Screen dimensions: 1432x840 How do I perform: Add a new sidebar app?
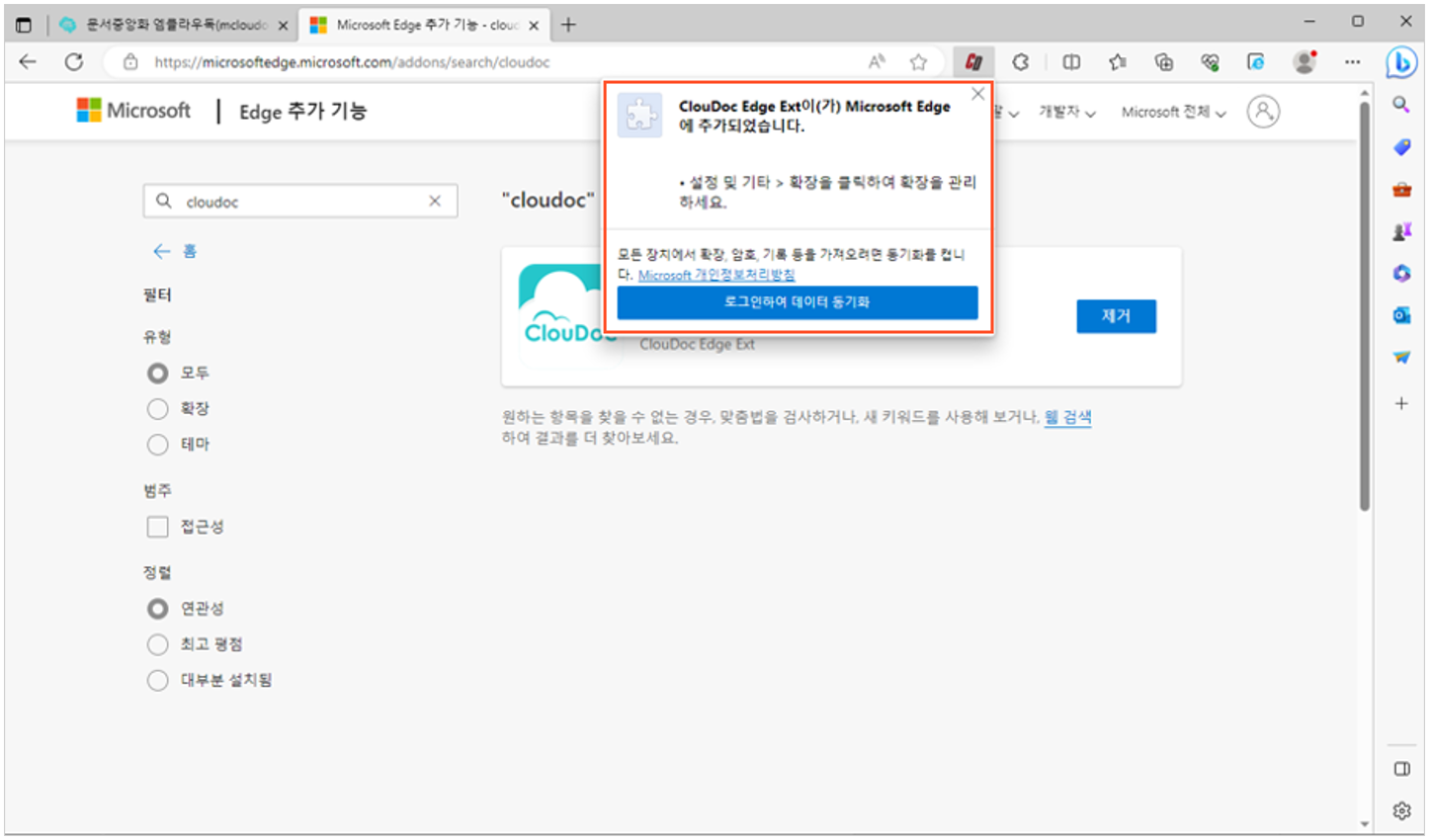(1401, 403)
